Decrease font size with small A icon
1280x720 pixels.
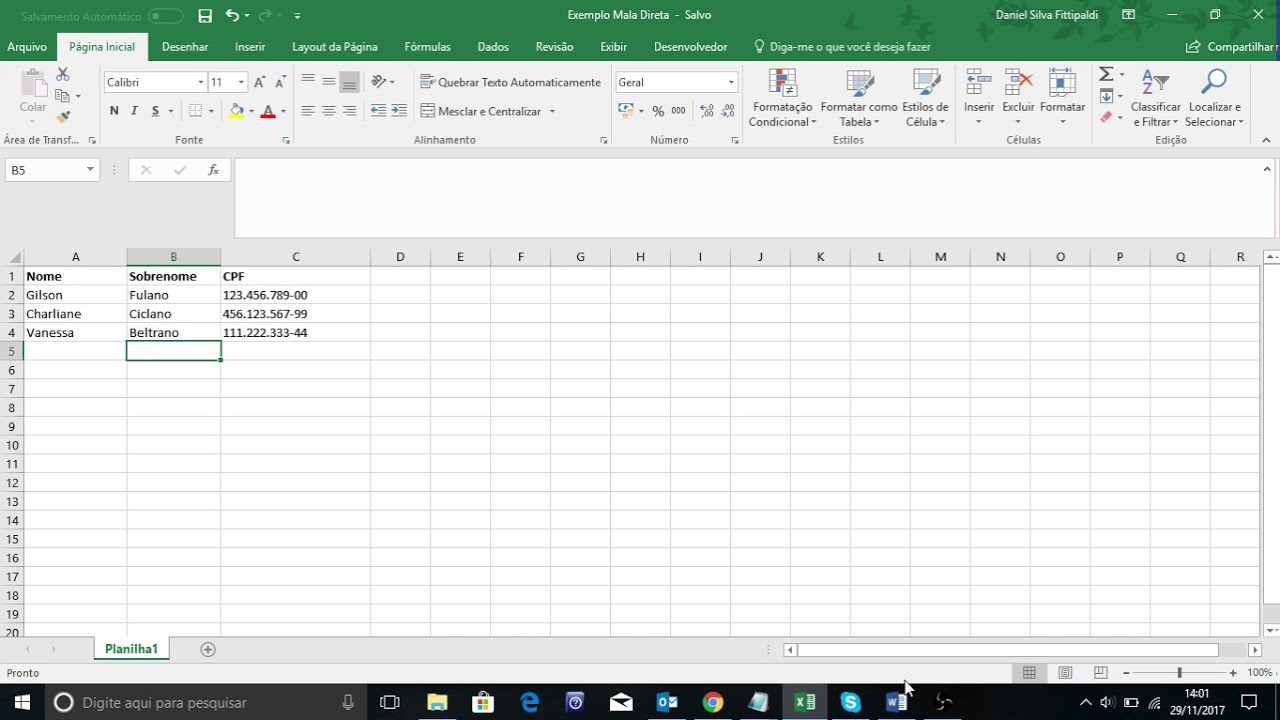[x=280, y=82]
